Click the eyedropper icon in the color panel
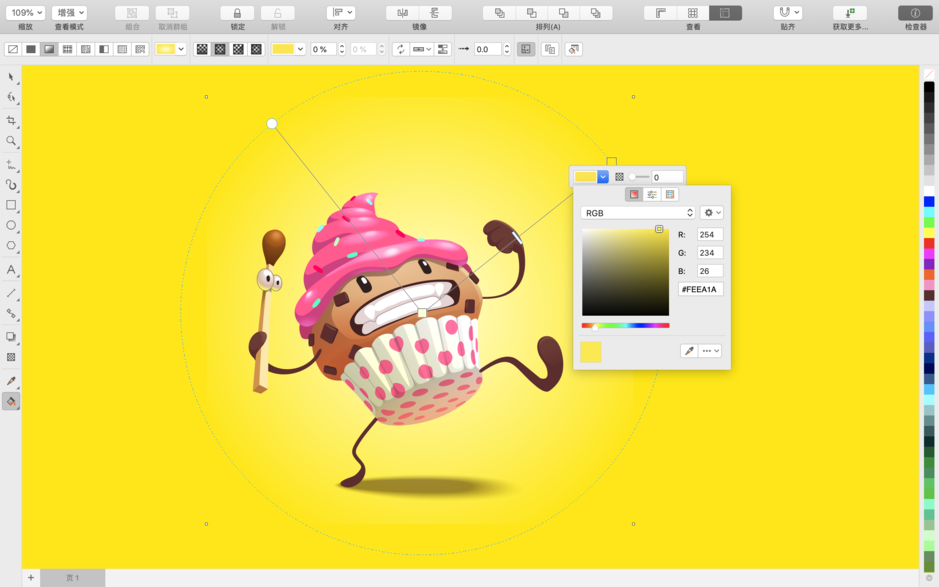Screen dimensions: 939x587 tap(689, 350)
